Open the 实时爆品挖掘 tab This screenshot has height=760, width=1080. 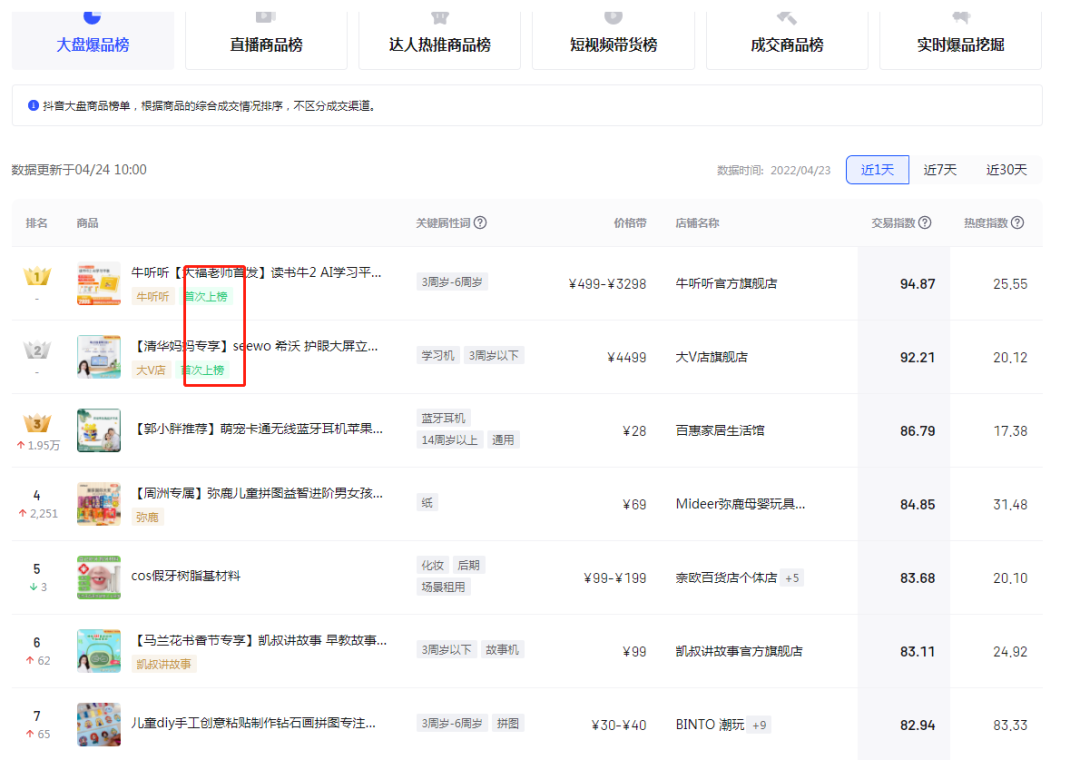960,39
